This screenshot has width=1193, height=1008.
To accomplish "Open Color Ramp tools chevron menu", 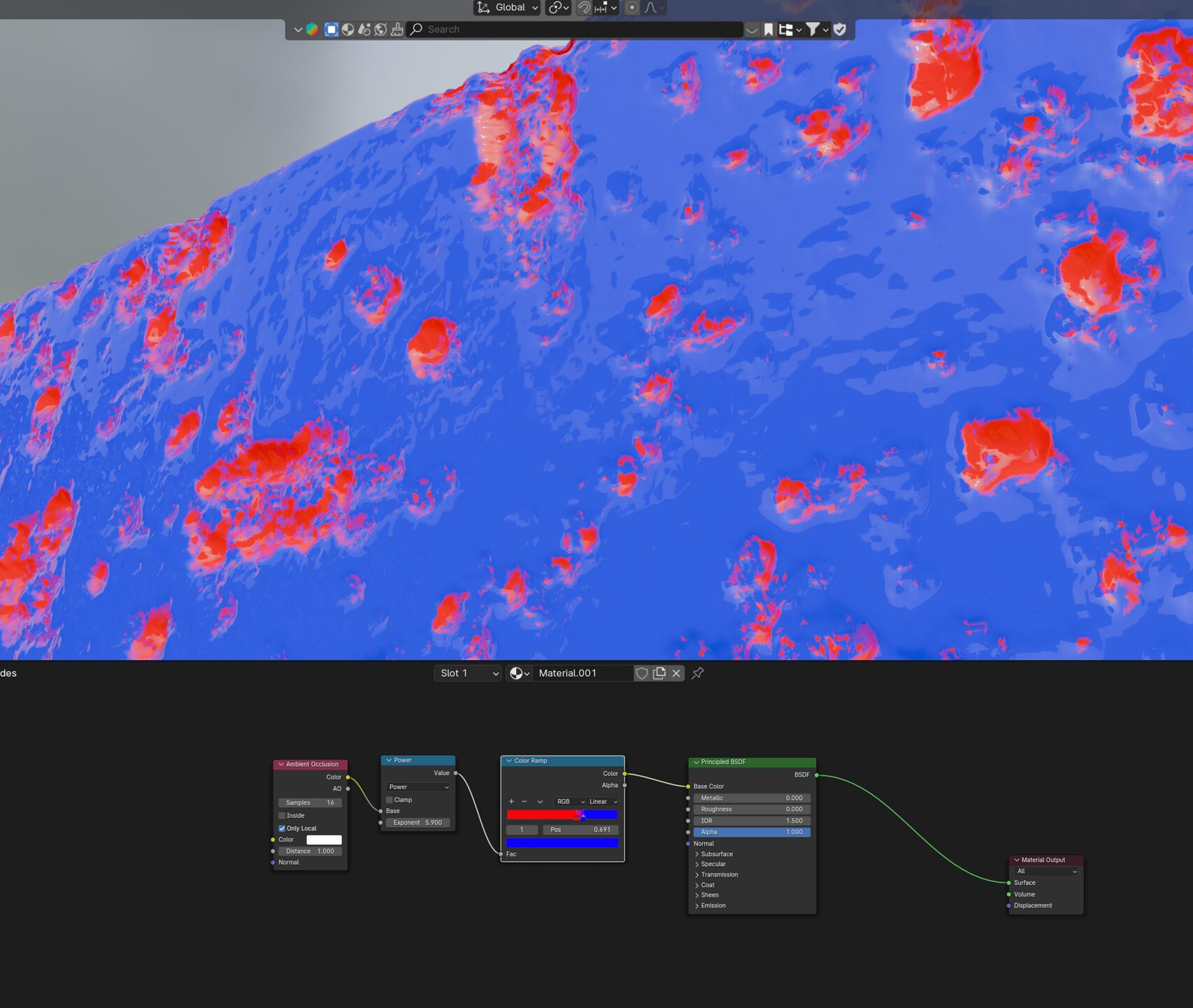I will tap(539, 802).
